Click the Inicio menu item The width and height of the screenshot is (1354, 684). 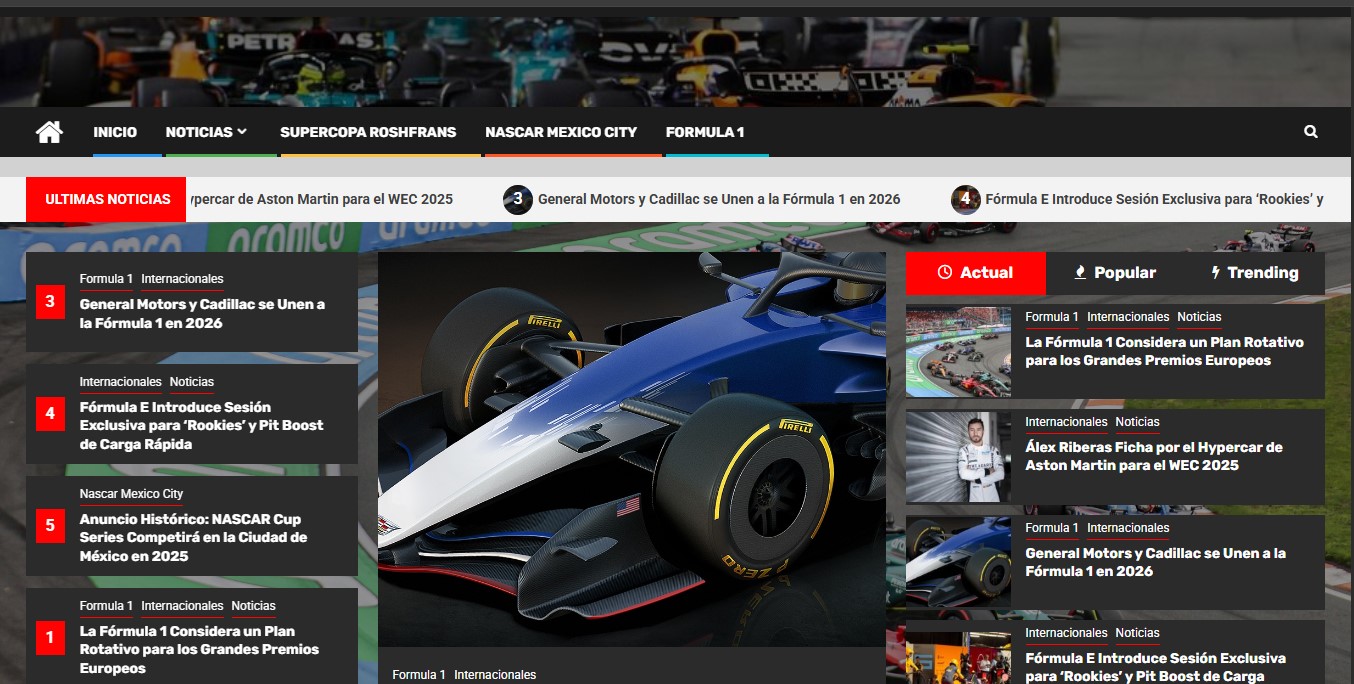click(115, 132)
